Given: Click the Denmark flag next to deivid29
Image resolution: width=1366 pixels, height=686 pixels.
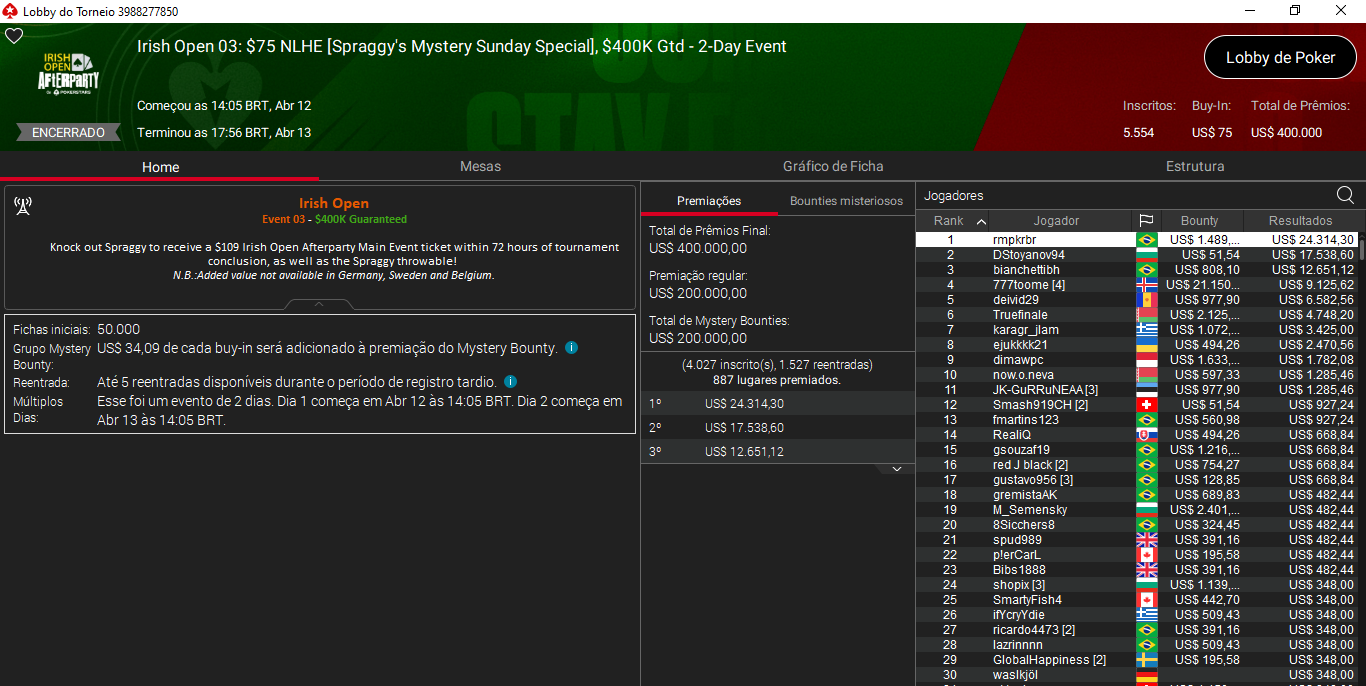Looking at the screenshot, I should [1147, 299].
